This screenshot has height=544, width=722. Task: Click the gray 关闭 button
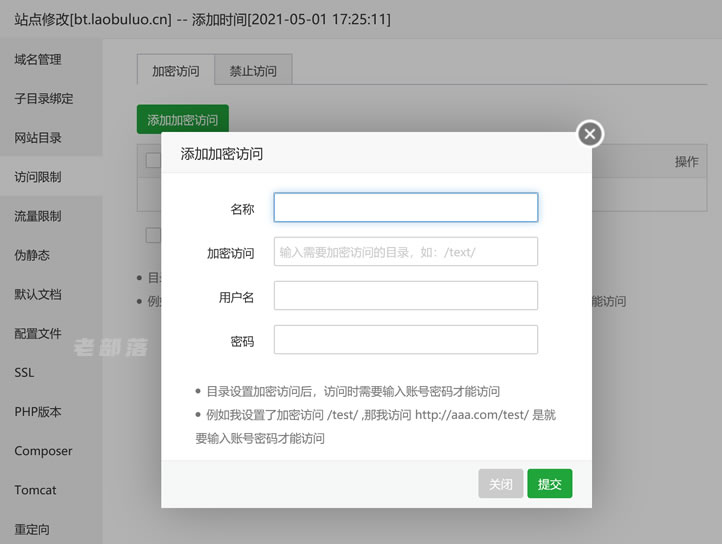coord(501,484)
